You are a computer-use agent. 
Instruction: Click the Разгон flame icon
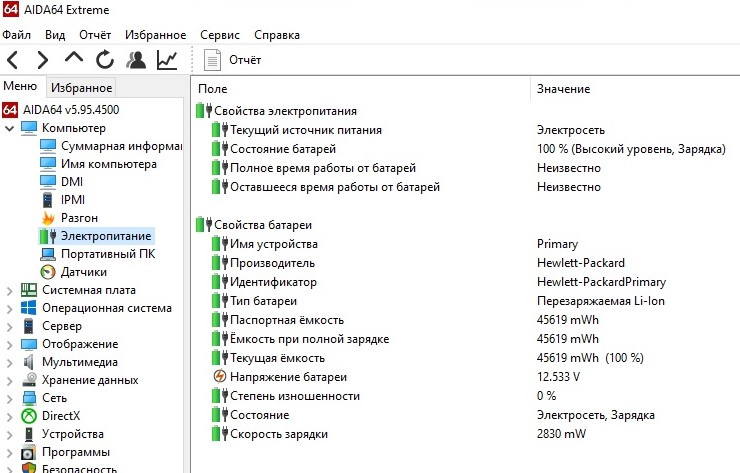pyautogui.click(x=48, y=218)
